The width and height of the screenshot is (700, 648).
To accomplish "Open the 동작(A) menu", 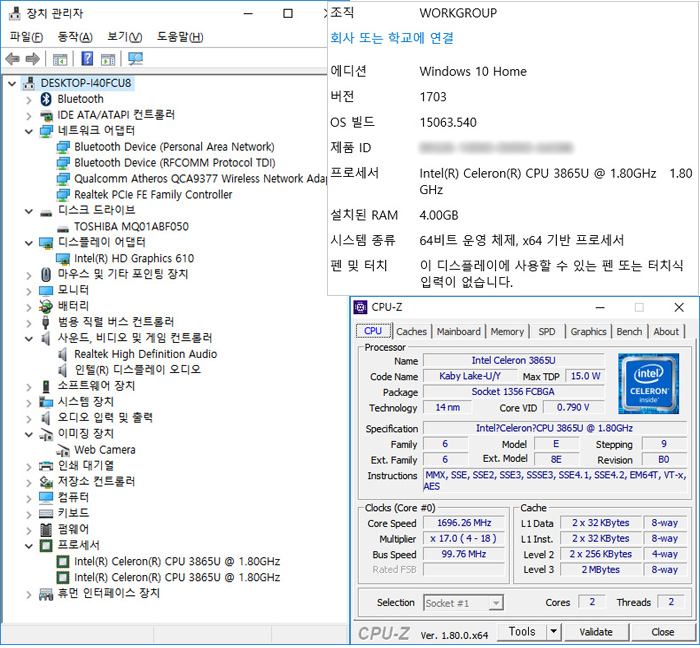I will coord(75,37).
